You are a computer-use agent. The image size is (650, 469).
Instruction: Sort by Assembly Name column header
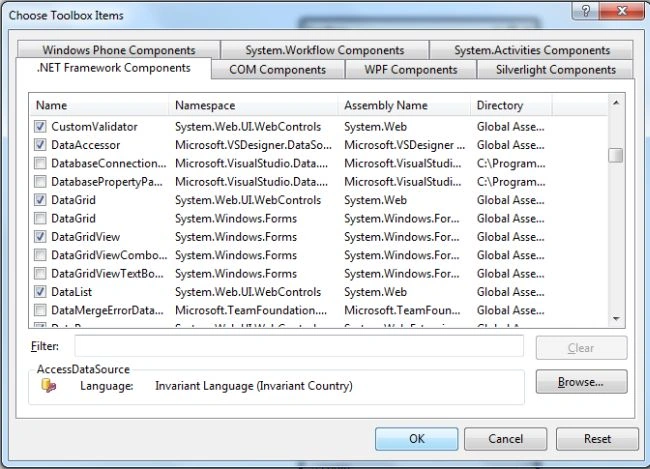pyautogui.click(x=404, y=105)
